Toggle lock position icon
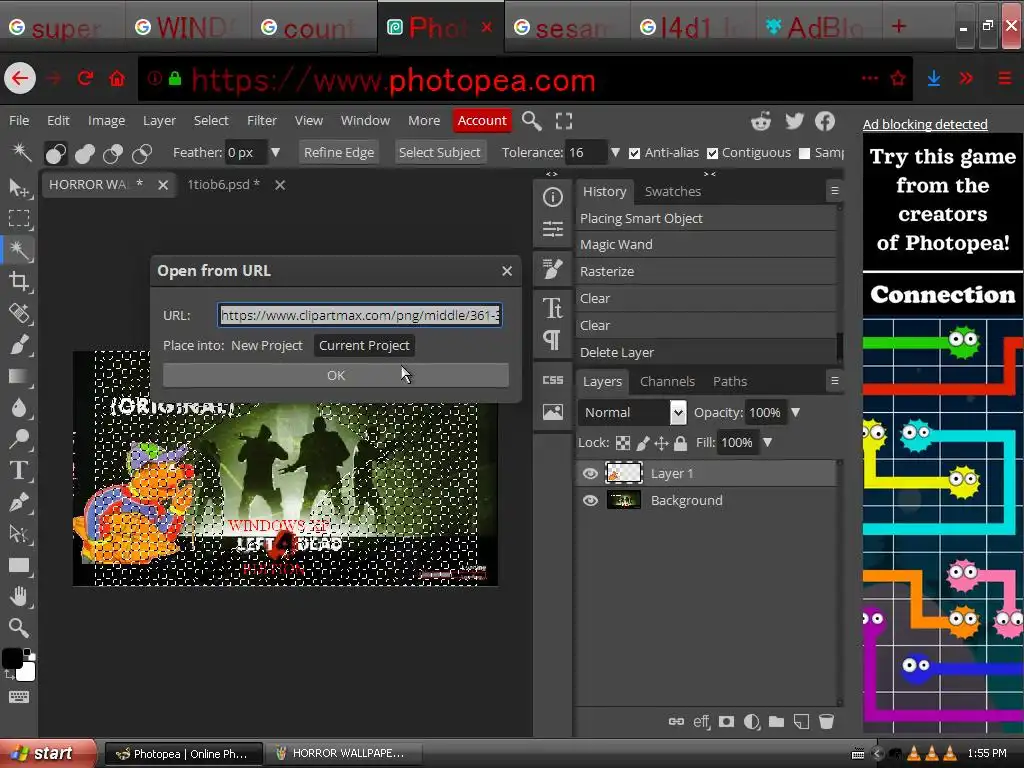Screen dimensions: 1024x768 tap(661, 443)
